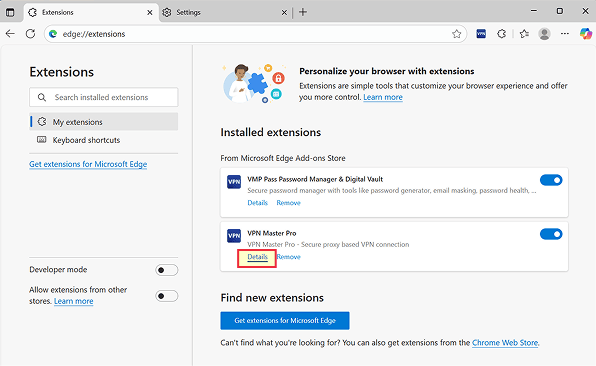Open Settings and more ellipsis menu
The width and height of the screenshot is (596, 366).
[x=565, y=34]
